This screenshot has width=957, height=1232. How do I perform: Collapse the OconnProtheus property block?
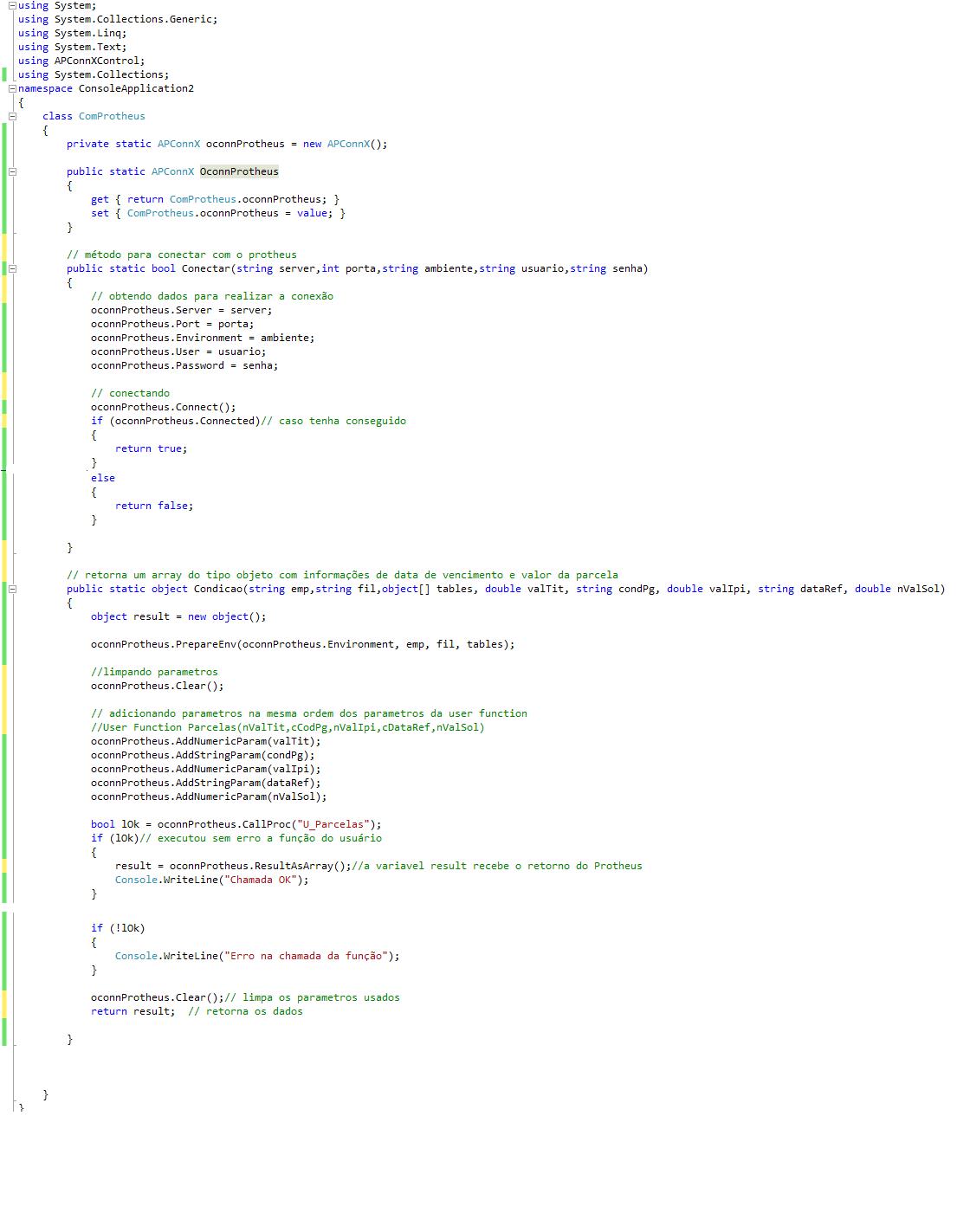12,171
